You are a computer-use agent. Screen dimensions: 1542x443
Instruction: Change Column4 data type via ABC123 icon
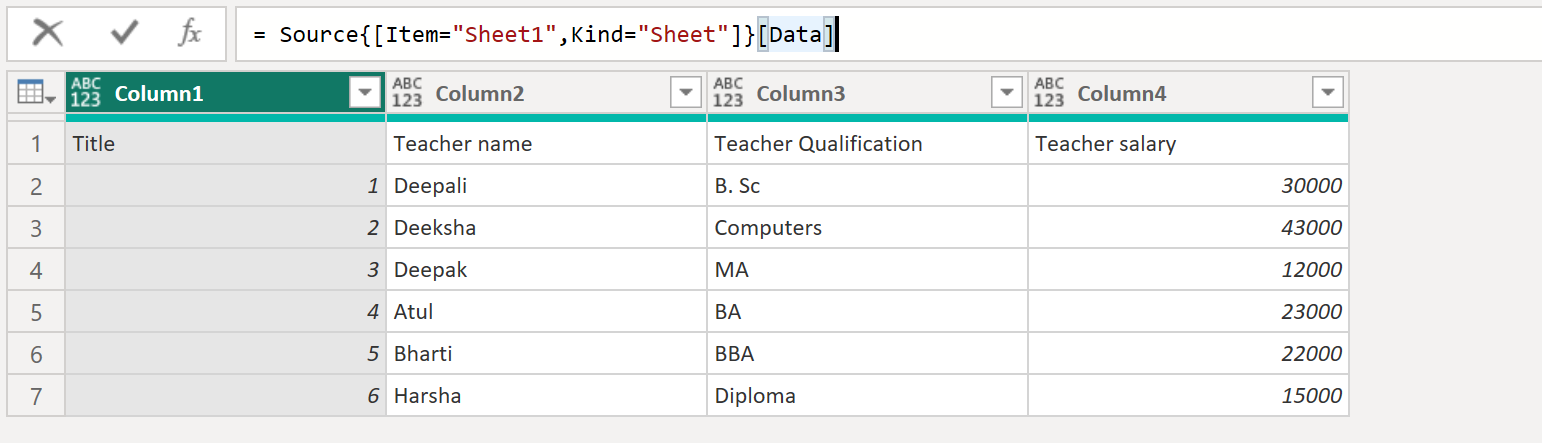click(x=1049, y=93)
